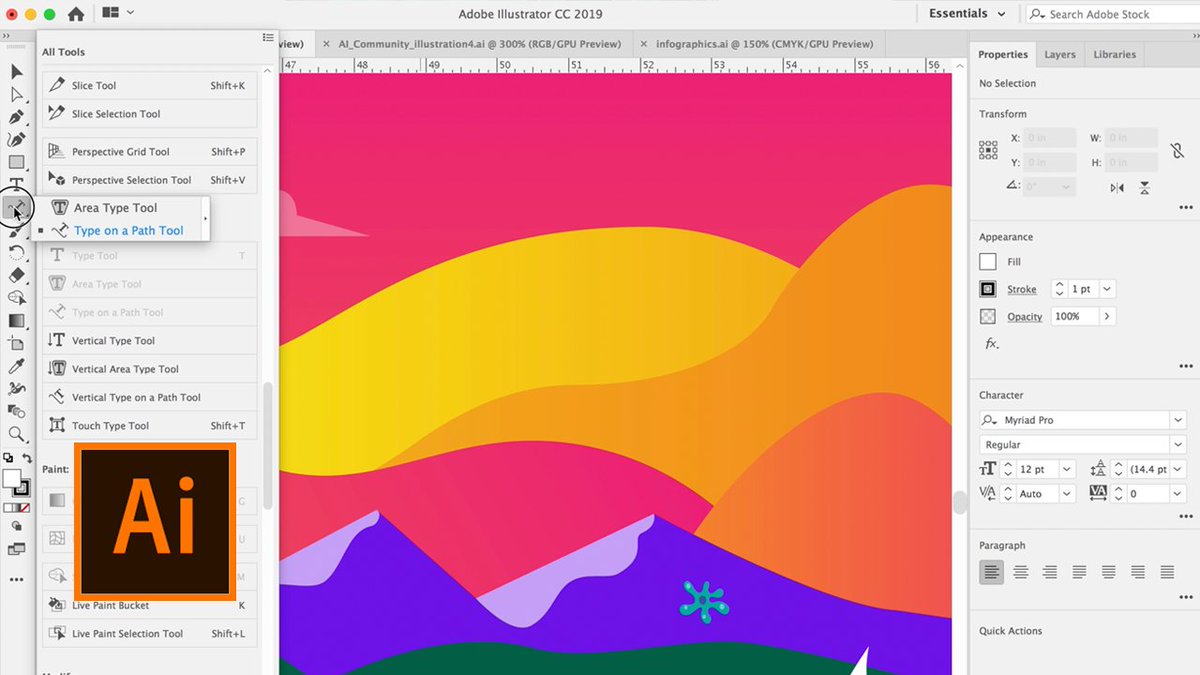Select the Type tool in toolbar

[x=16, y=184]
